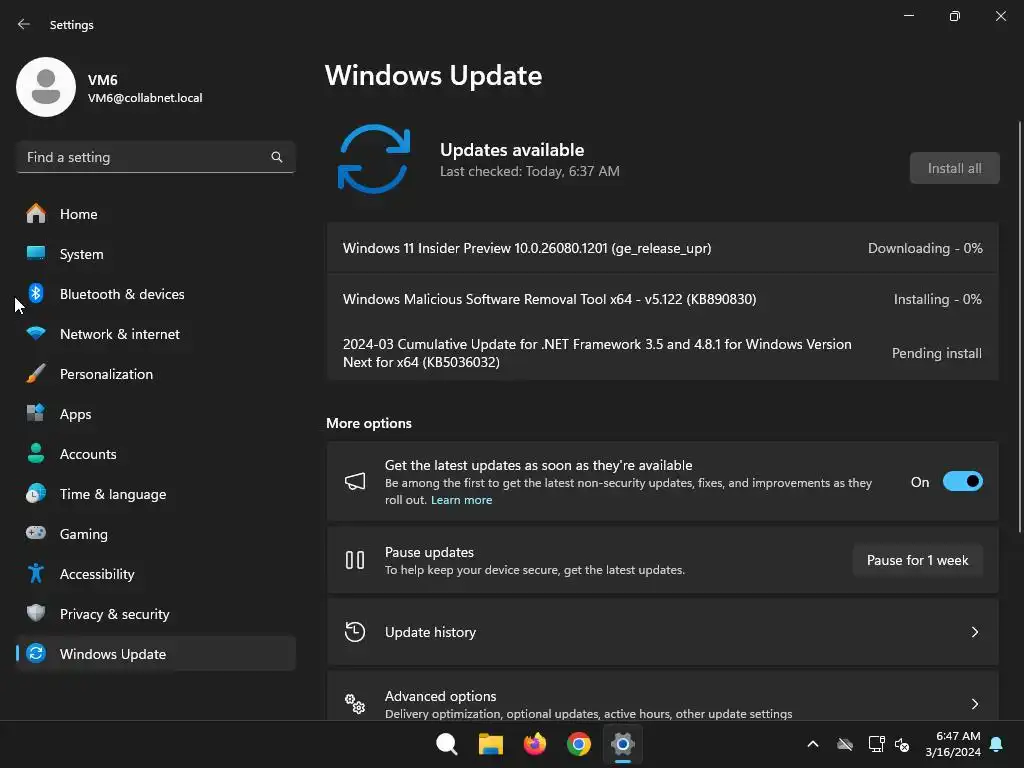Click the Network wifi icon
1024x768 pixels.
tap(36, 334)
